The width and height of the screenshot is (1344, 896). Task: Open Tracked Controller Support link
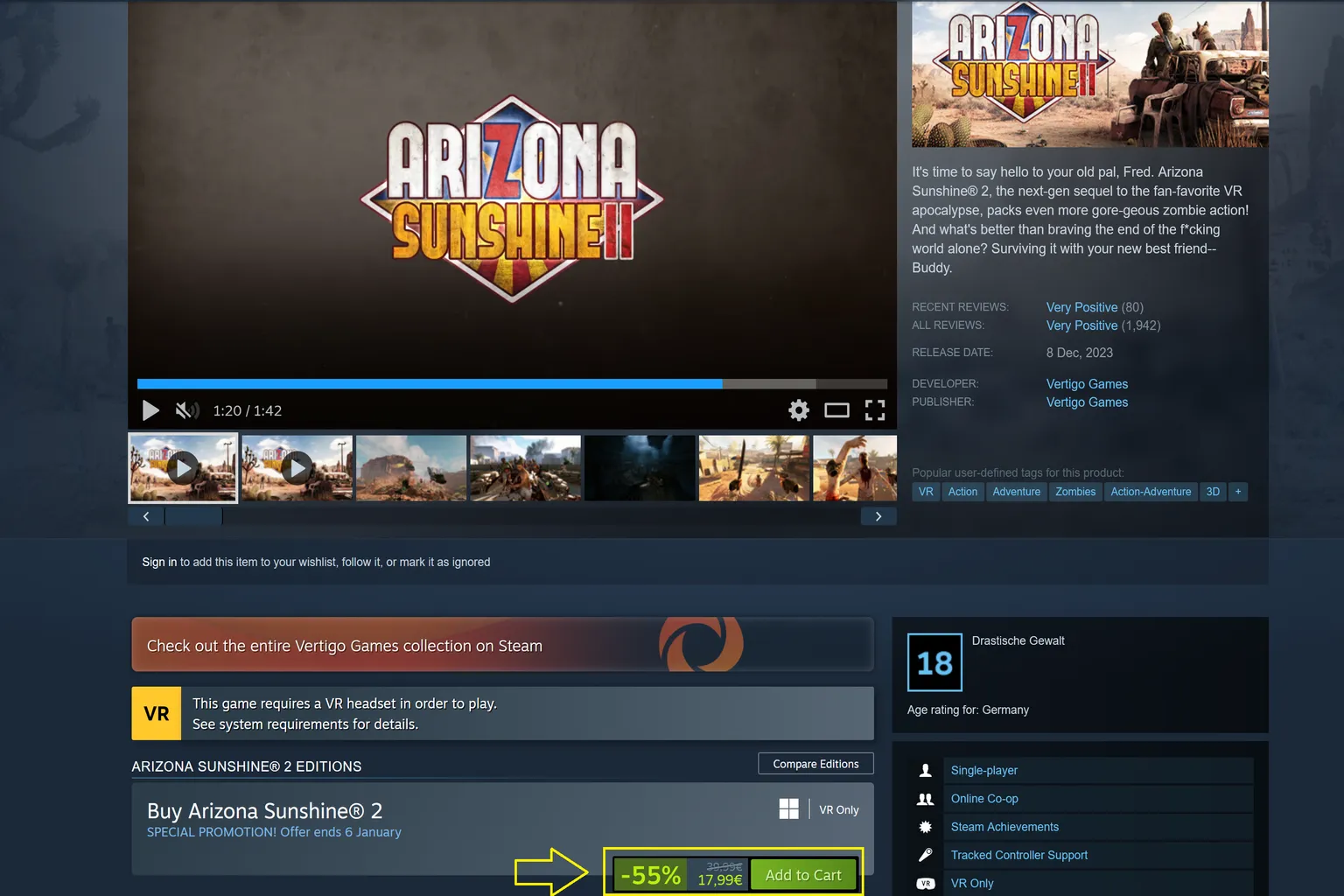(1019, 855)
